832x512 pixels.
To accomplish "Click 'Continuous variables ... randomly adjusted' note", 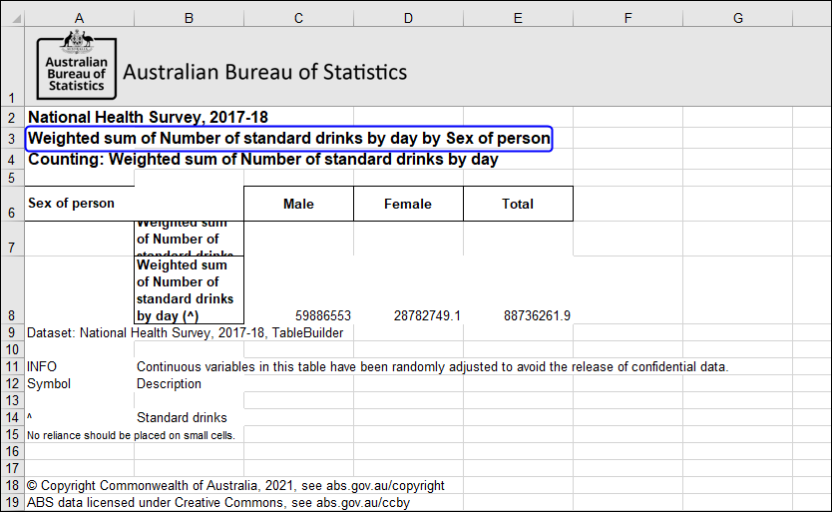I will (432, 367).
